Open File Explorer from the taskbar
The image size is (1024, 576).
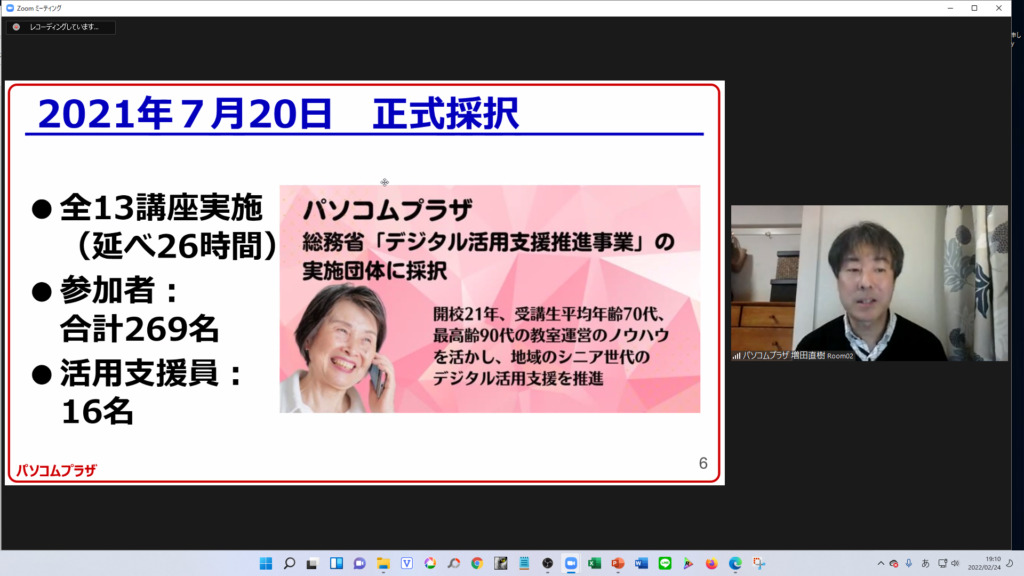383,564
